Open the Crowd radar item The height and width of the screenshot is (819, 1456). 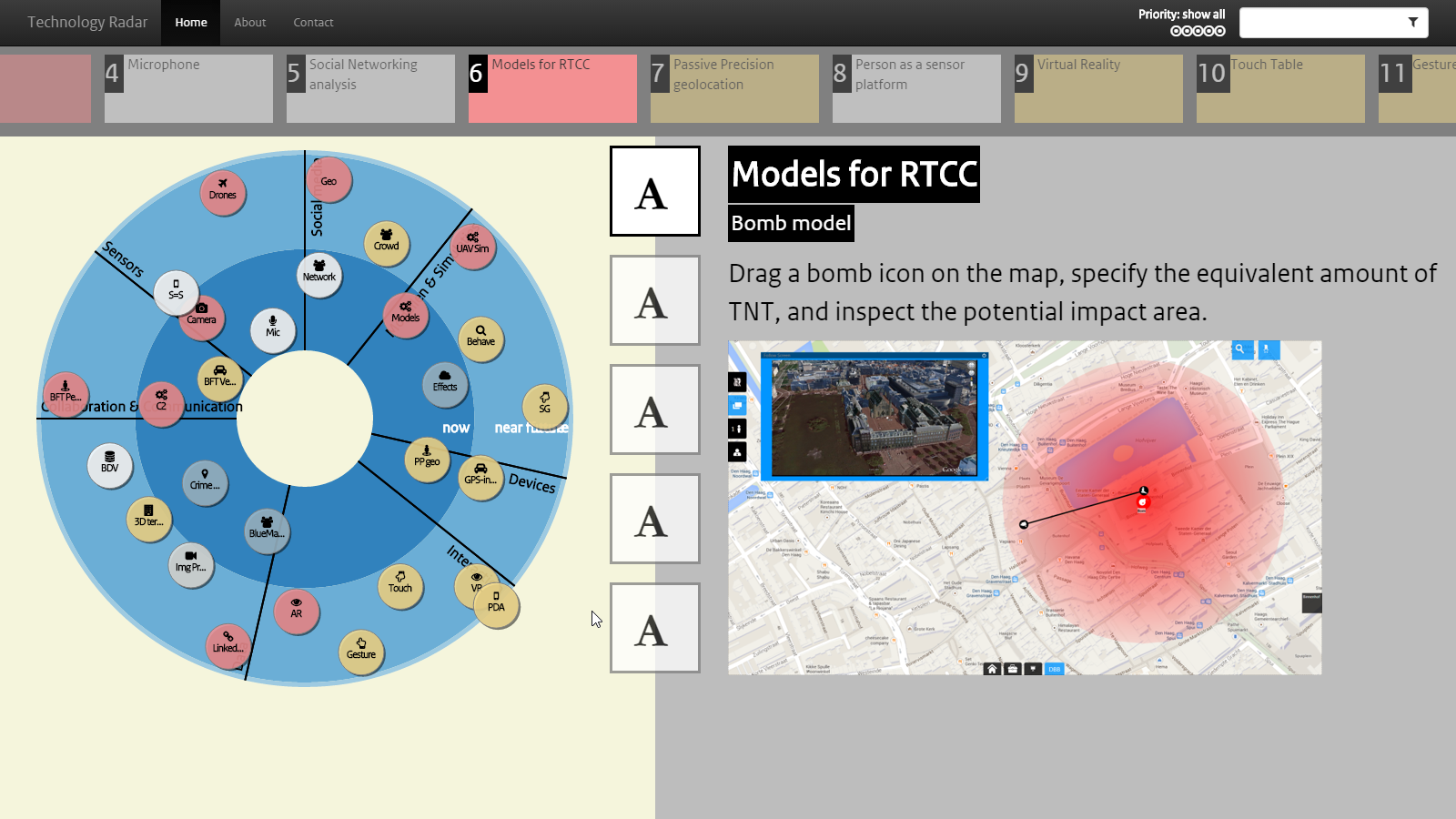point(386,243)
